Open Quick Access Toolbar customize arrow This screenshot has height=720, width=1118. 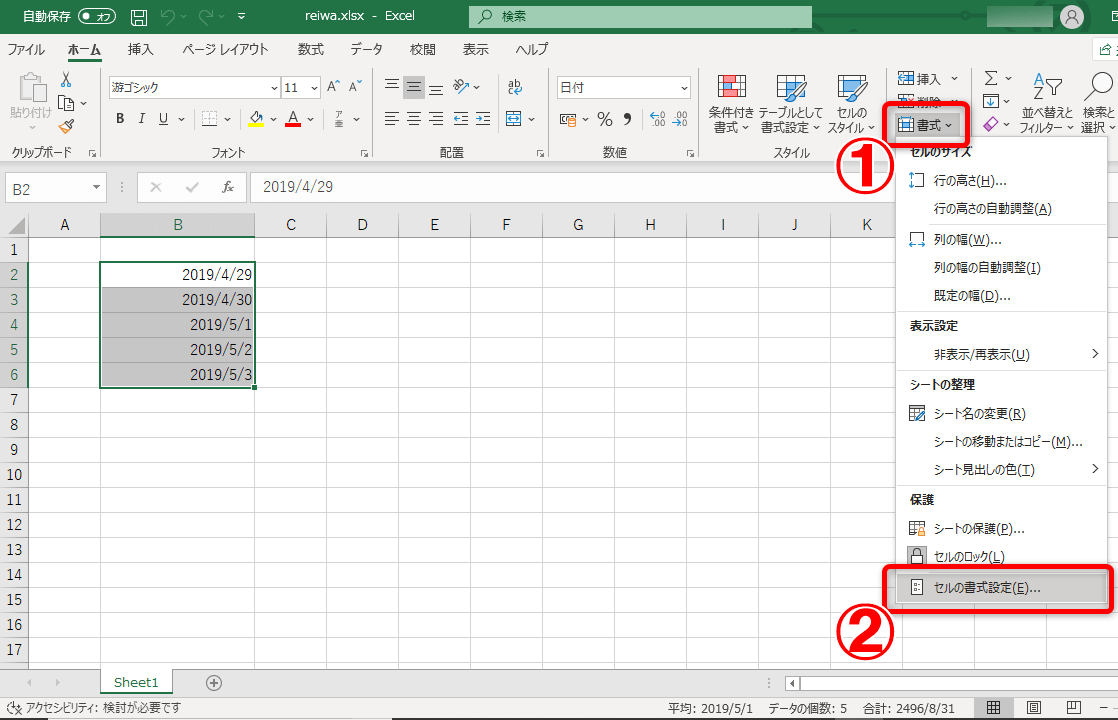coord(241,16)
